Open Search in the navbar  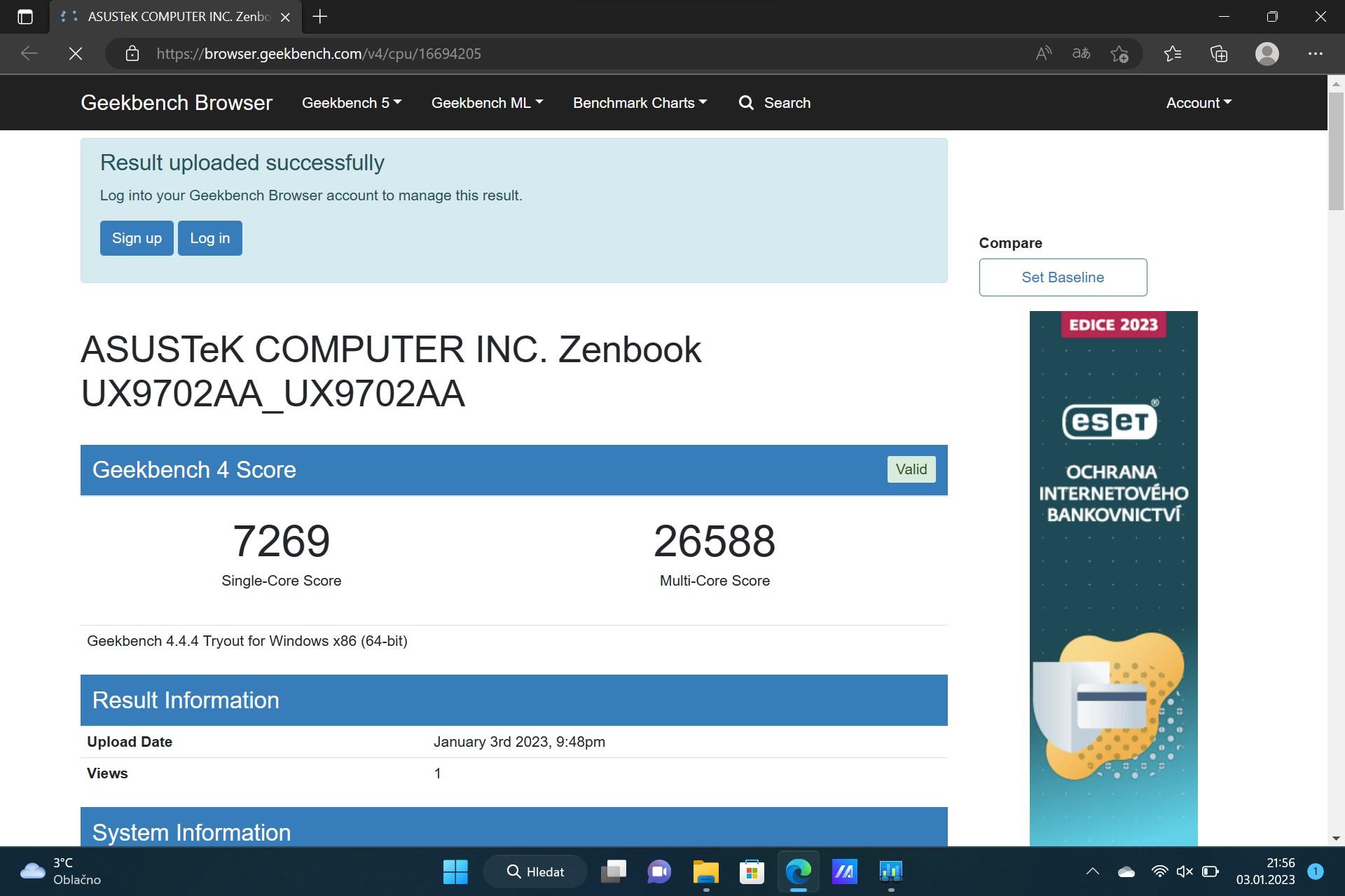[775, 103]
